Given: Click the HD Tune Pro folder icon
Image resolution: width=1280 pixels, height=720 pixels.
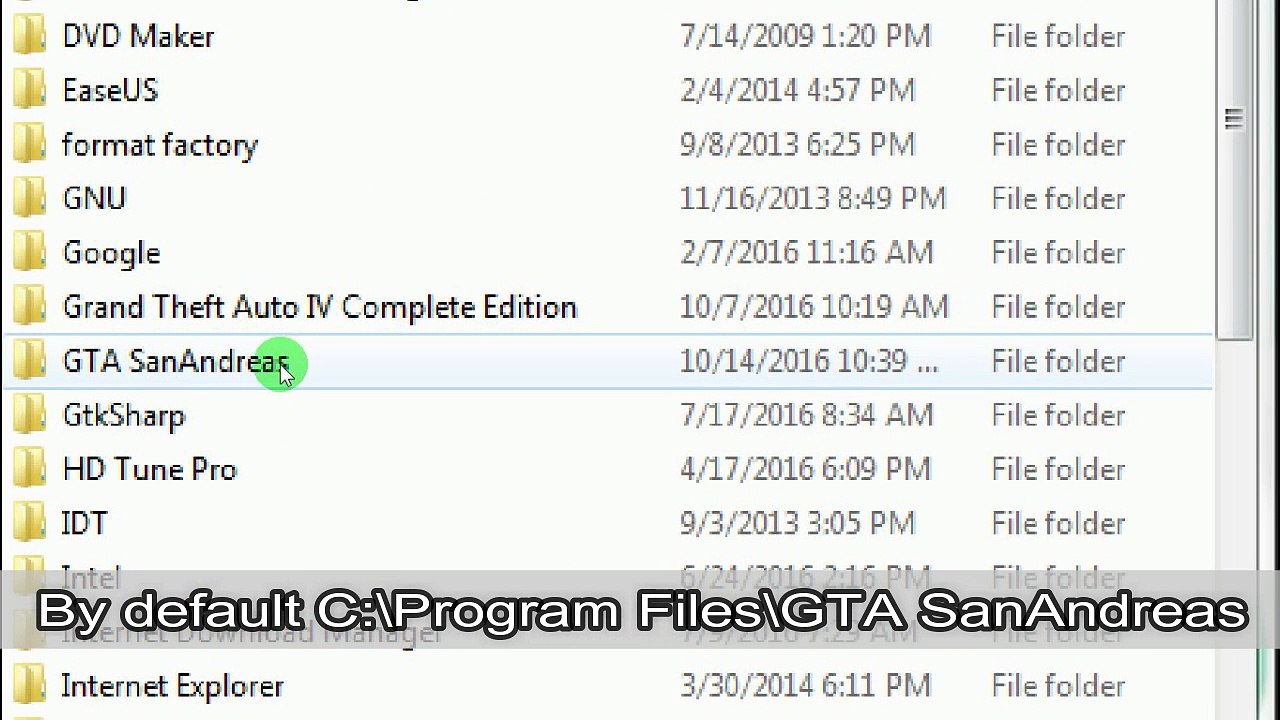Looking at the screenshot, I should [29, 468].
